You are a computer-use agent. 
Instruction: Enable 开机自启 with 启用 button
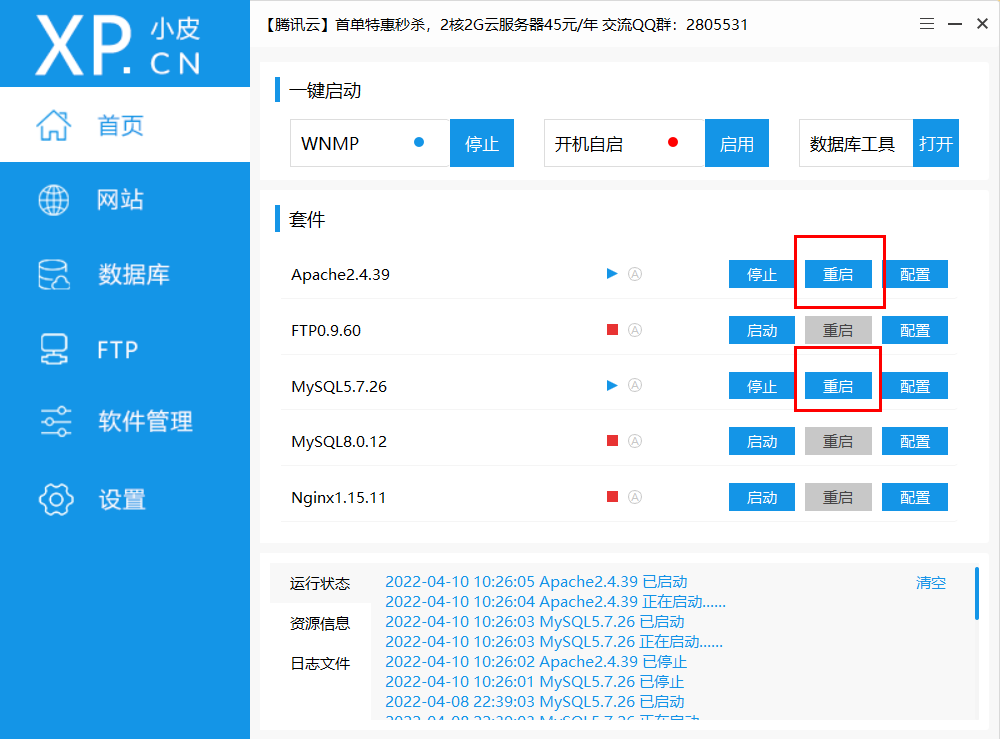pyautogui.click(x=737, y=143)
